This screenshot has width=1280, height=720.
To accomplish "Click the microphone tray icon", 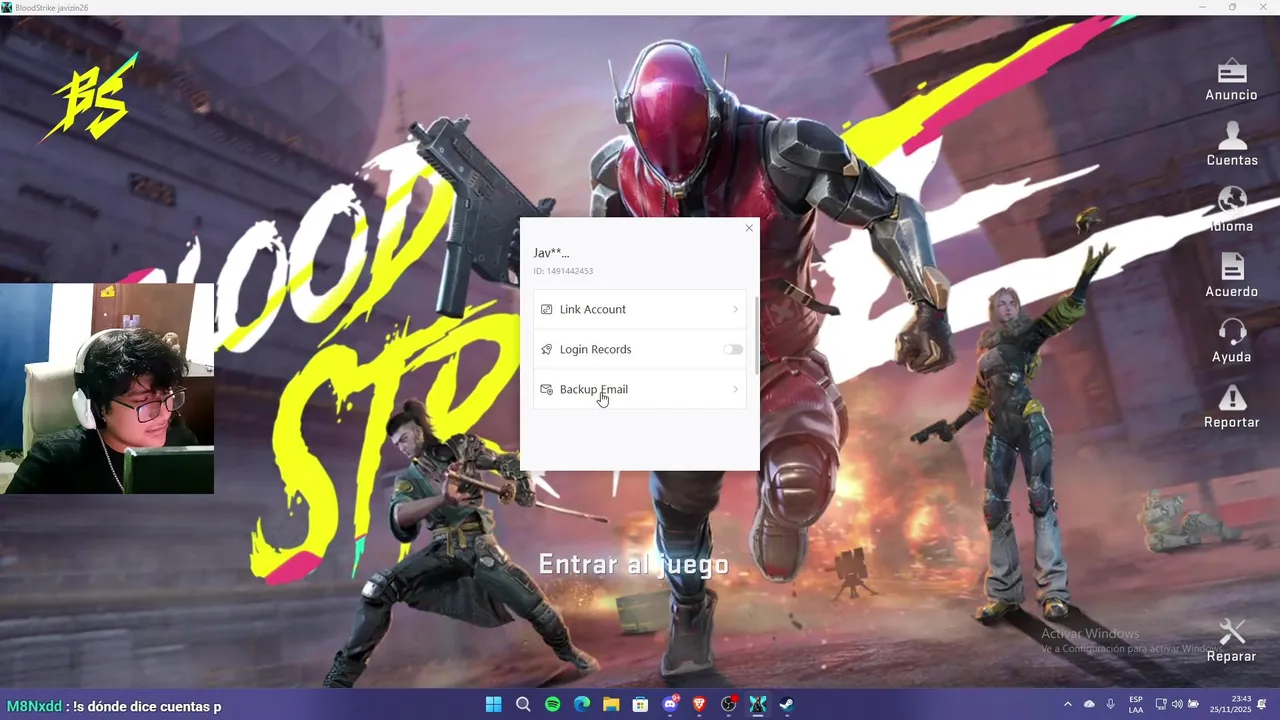I will coord(1110,704).
